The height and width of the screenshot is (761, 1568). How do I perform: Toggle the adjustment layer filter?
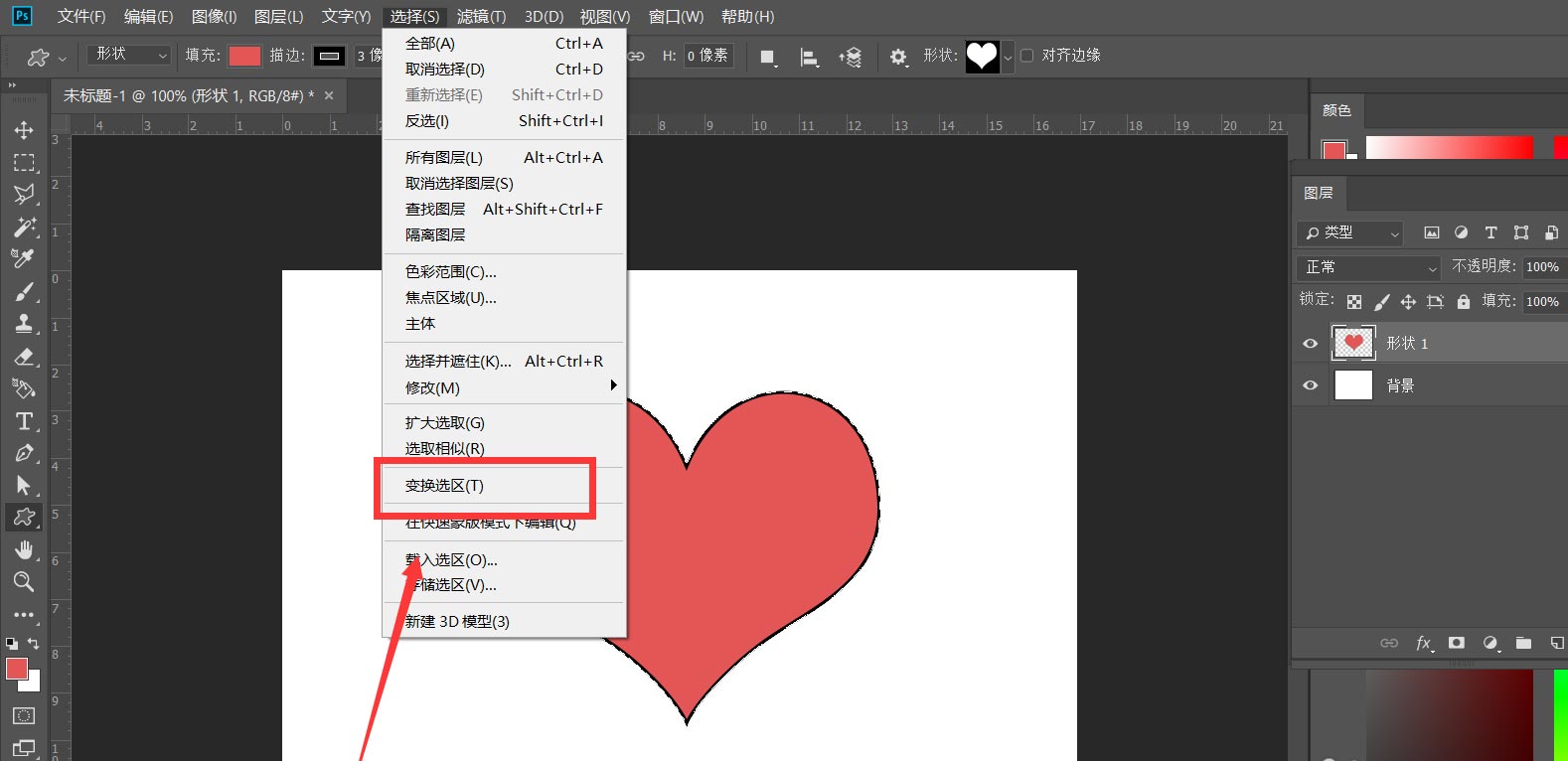[x=1461, y=232]
